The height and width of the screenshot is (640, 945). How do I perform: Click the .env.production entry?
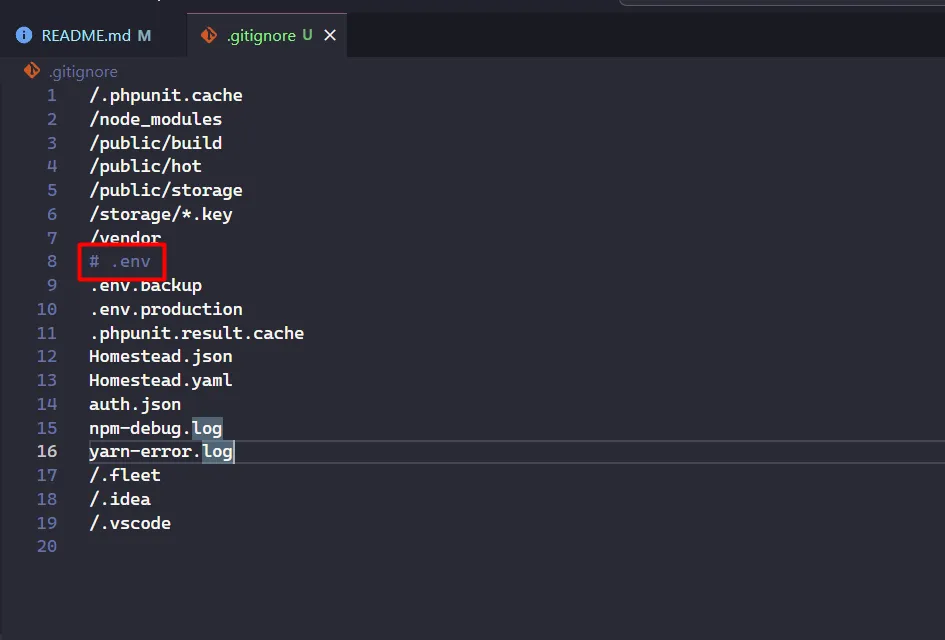click(x=166, y=309)
